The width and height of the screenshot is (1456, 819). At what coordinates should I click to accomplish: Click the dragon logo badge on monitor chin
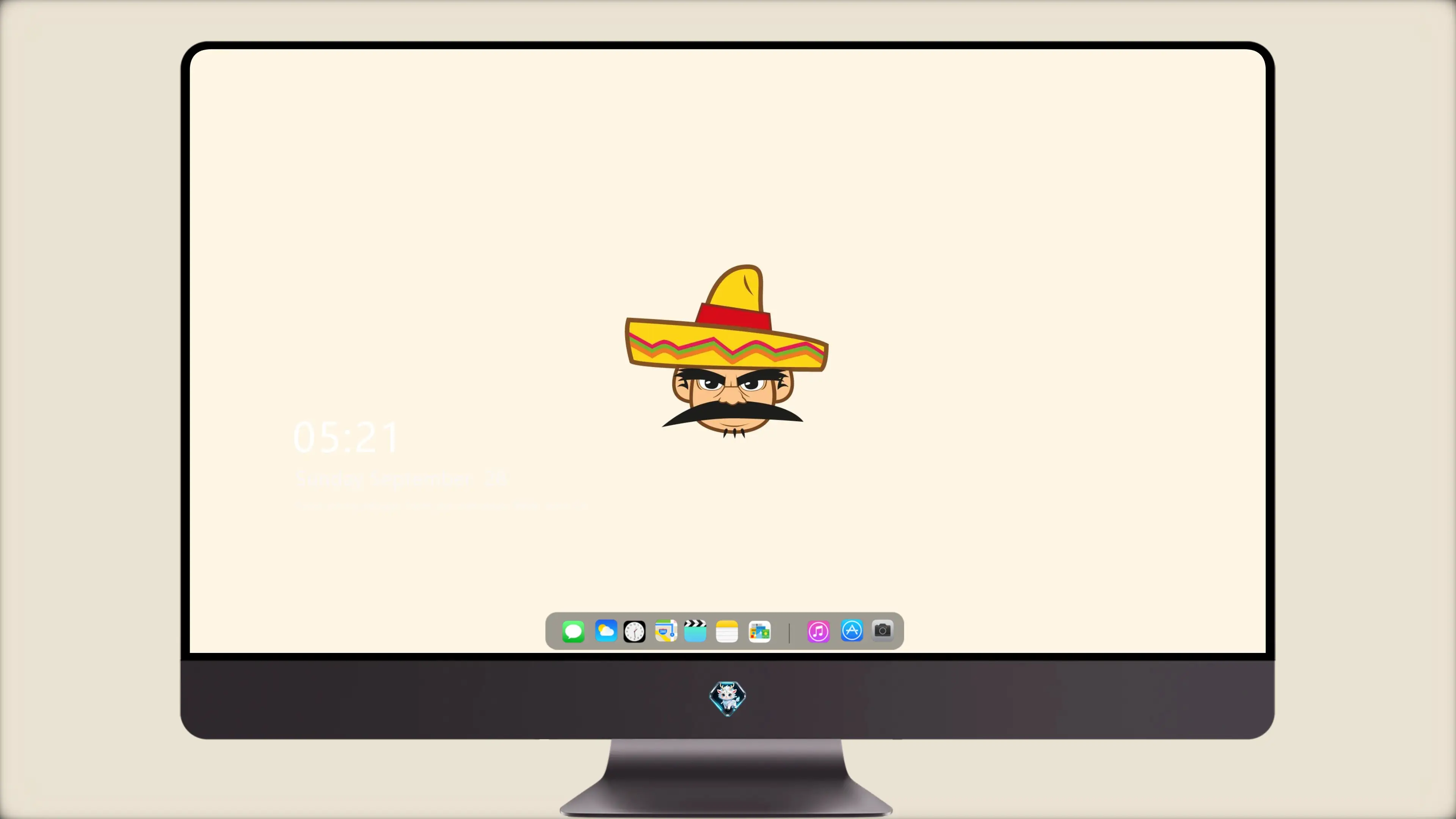728,698
